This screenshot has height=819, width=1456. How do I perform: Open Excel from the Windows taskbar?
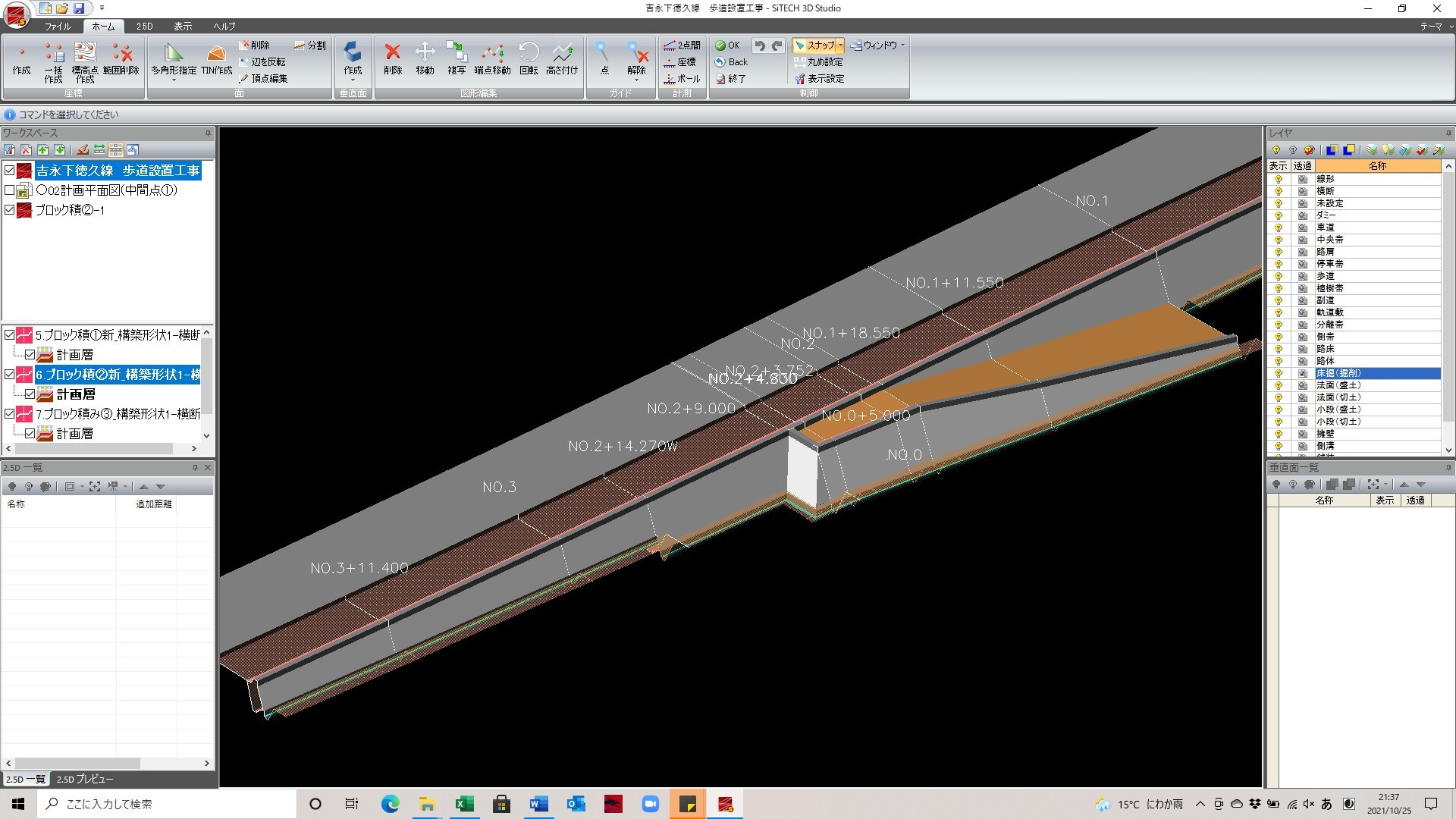(x=464, y=804)
